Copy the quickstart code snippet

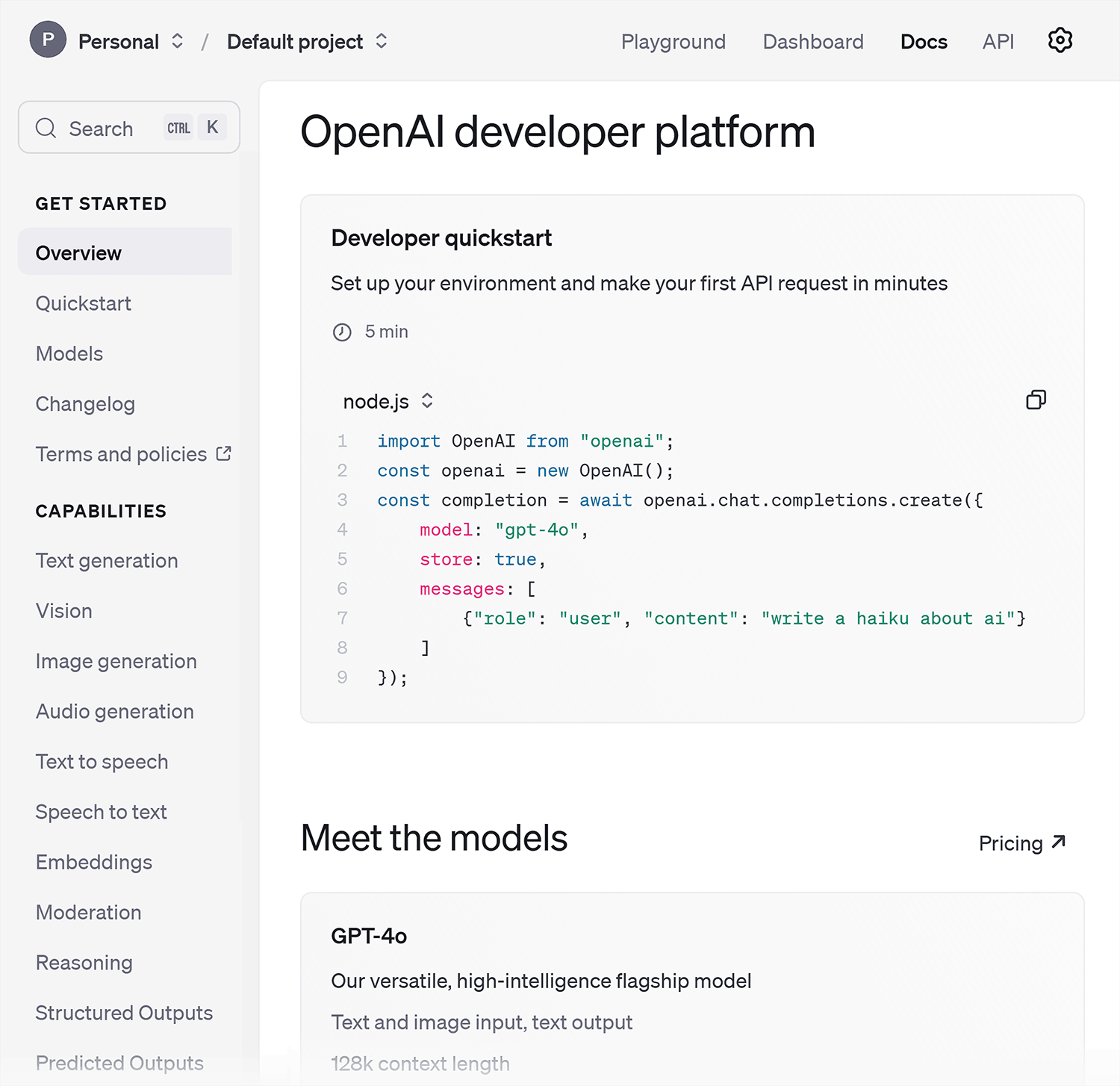click(x=1036, y=400)
